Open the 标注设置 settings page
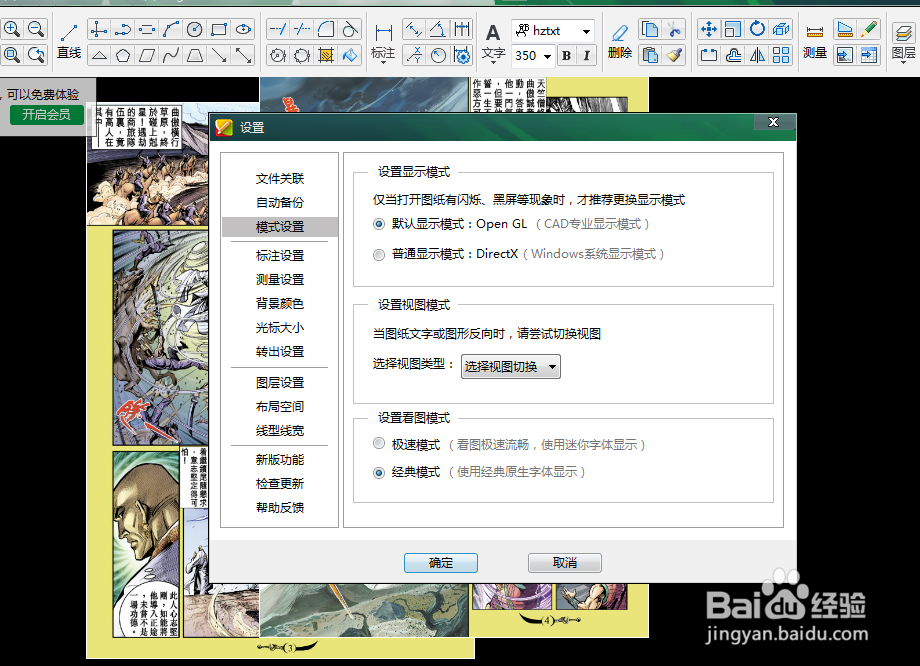Screen dimensions: 920x666 click(x=280, y=256)
